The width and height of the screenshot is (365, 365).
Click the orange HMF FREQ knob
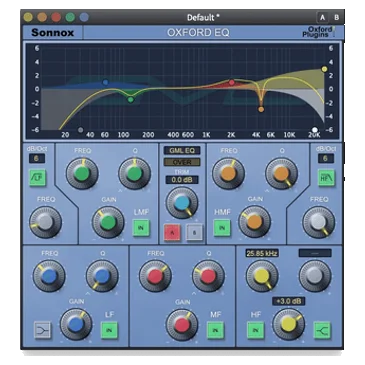click(x=229, y=173)
